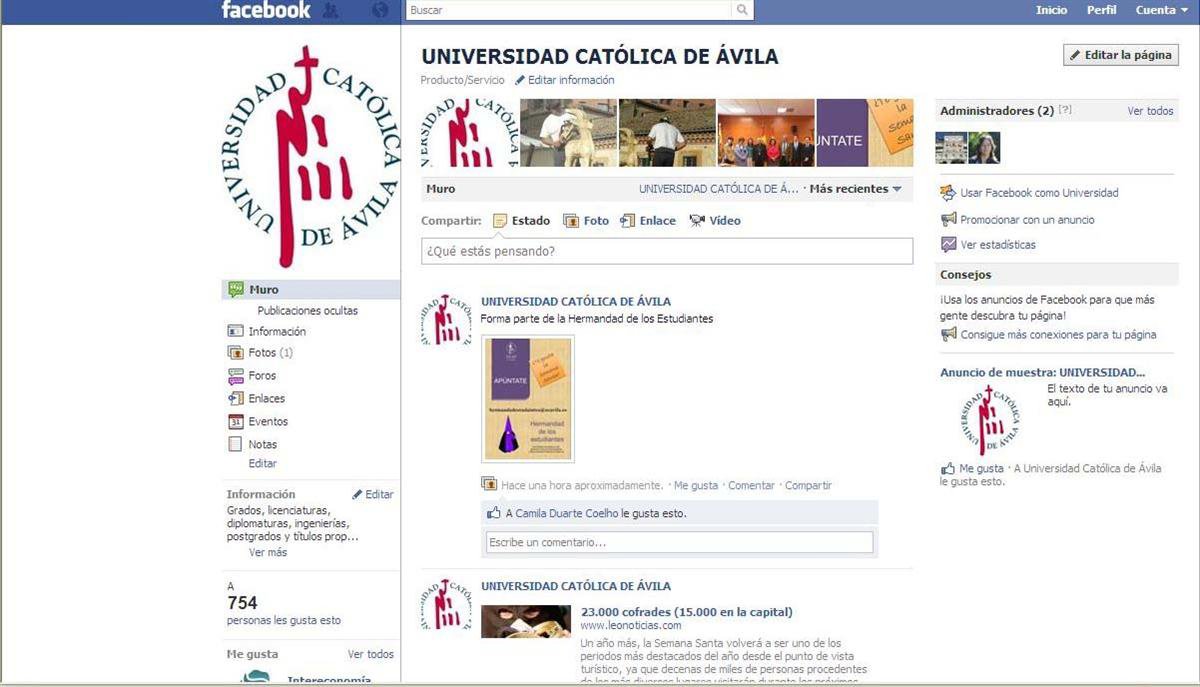The width and height of the screenshot is (1200, 687).
Task: Click the globe notifications icon
Action: 379,11
